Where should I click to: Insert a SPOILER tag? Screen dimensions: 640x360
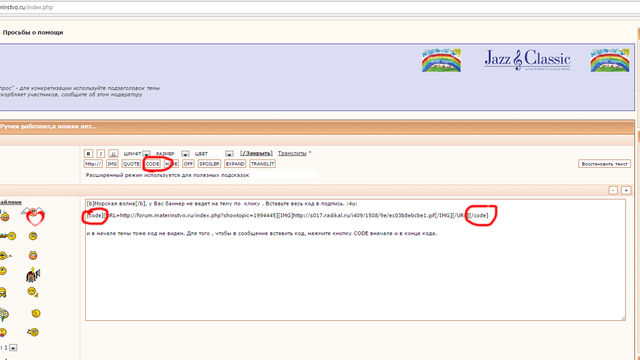pos(209,164)
